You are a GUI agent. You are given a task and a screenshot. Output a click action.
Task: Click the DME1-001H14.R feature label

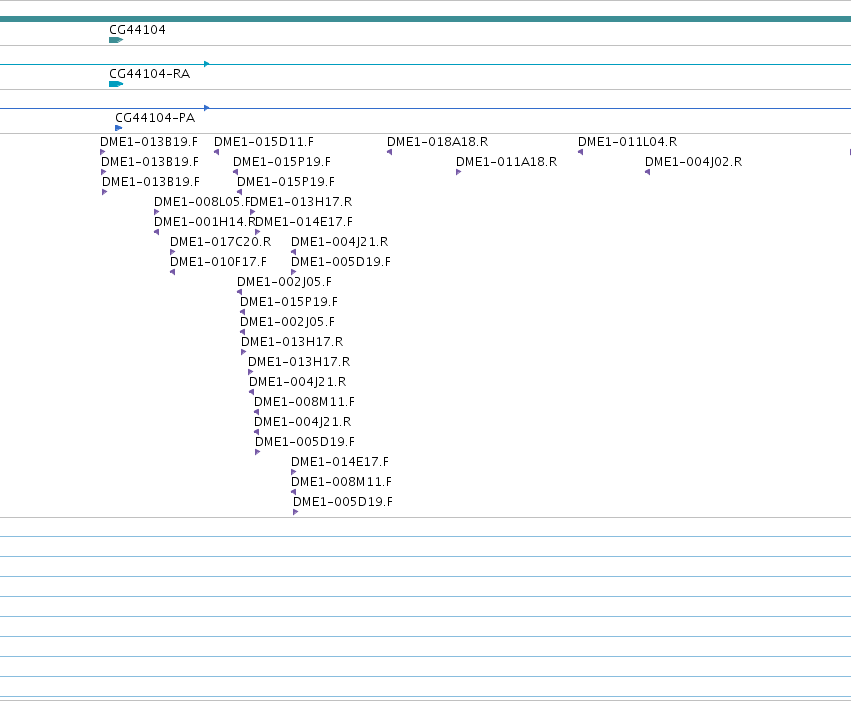204,222
